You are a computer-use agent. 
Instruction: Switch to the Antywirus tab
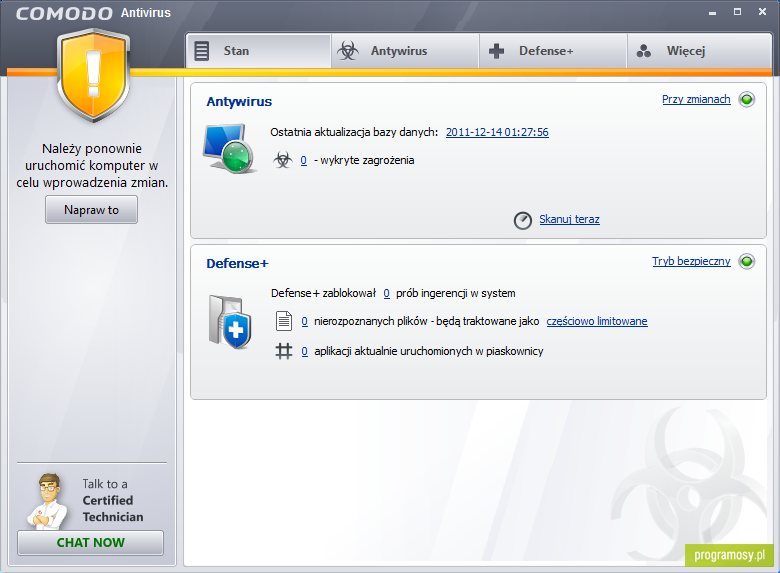pyautogui.click(x=404, y=51)
